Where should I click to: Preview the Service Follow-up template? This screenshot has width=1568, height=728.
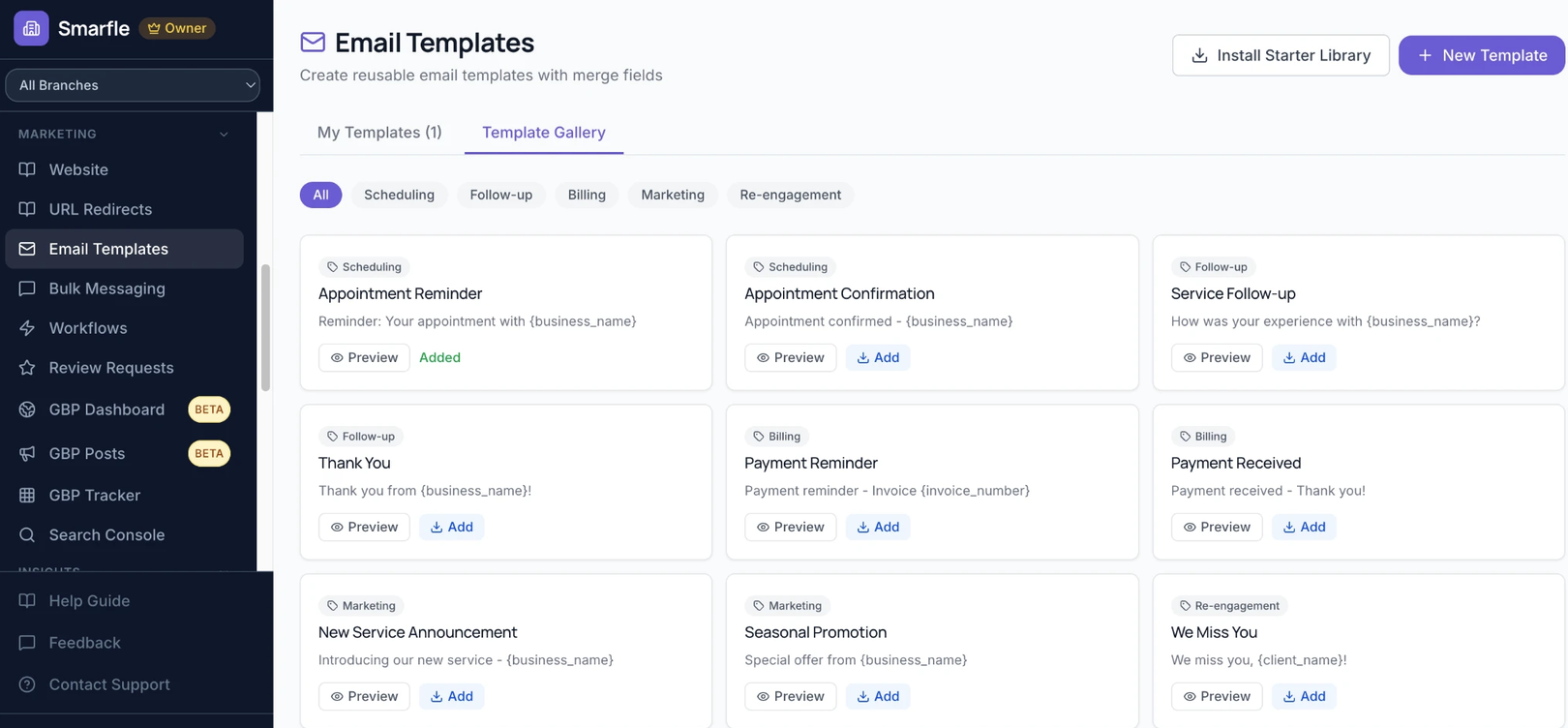pos(1217,357)
